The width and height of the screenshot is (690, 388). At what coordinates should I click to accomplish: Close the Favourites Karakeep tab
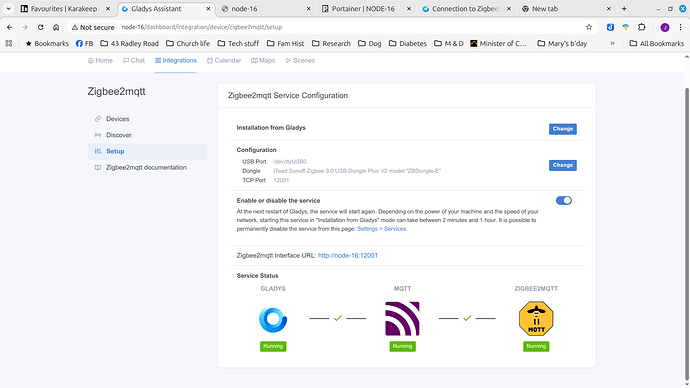pyautogui.click(x=108, y=9)
